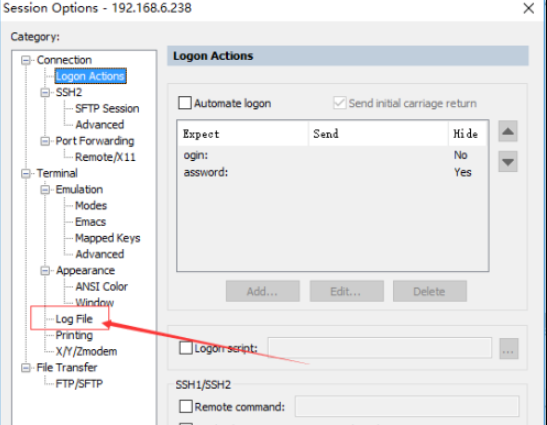Open Advanced under Emulation
Image resolution: width=547 pixels, height=425 pixels.
coord(100,254)
